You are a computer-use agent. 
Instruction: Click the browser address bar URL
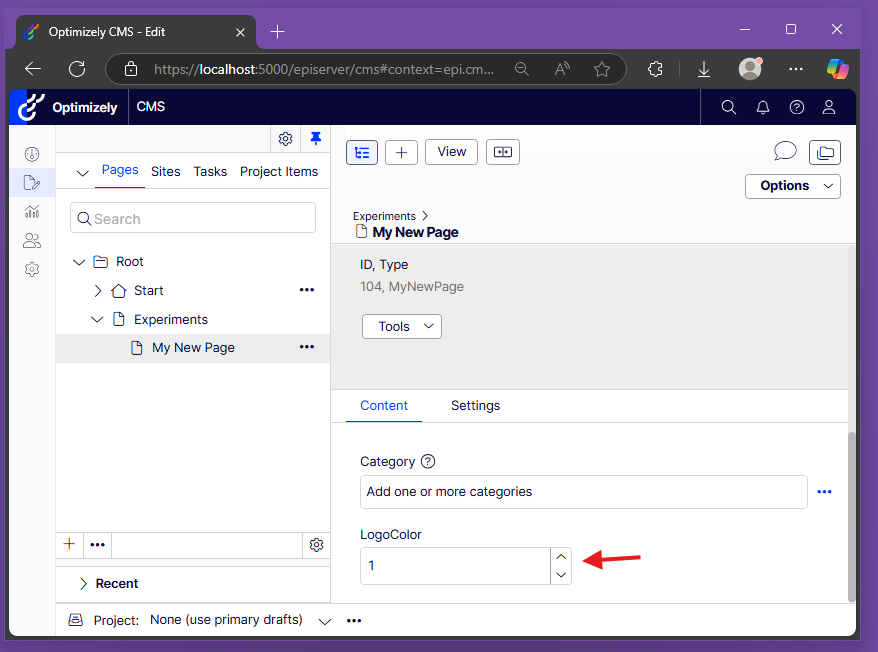[x=324, y=69]
